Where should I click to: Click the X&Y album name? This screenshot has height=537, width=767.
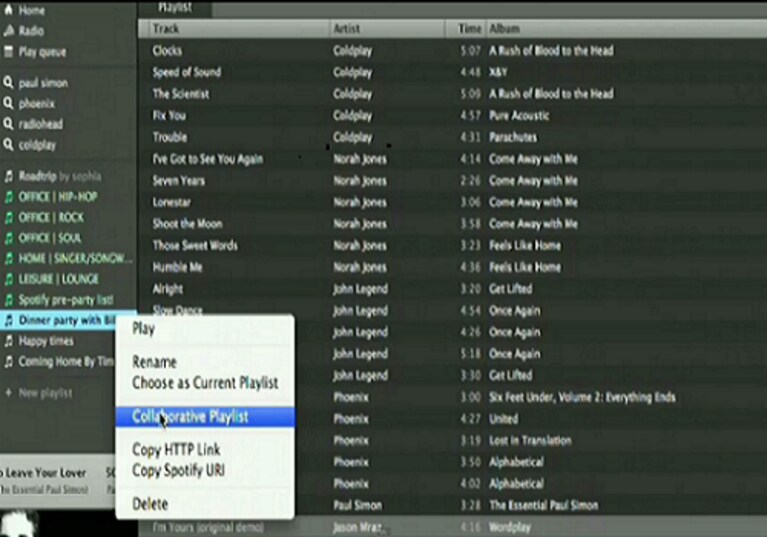coord(498,72)
